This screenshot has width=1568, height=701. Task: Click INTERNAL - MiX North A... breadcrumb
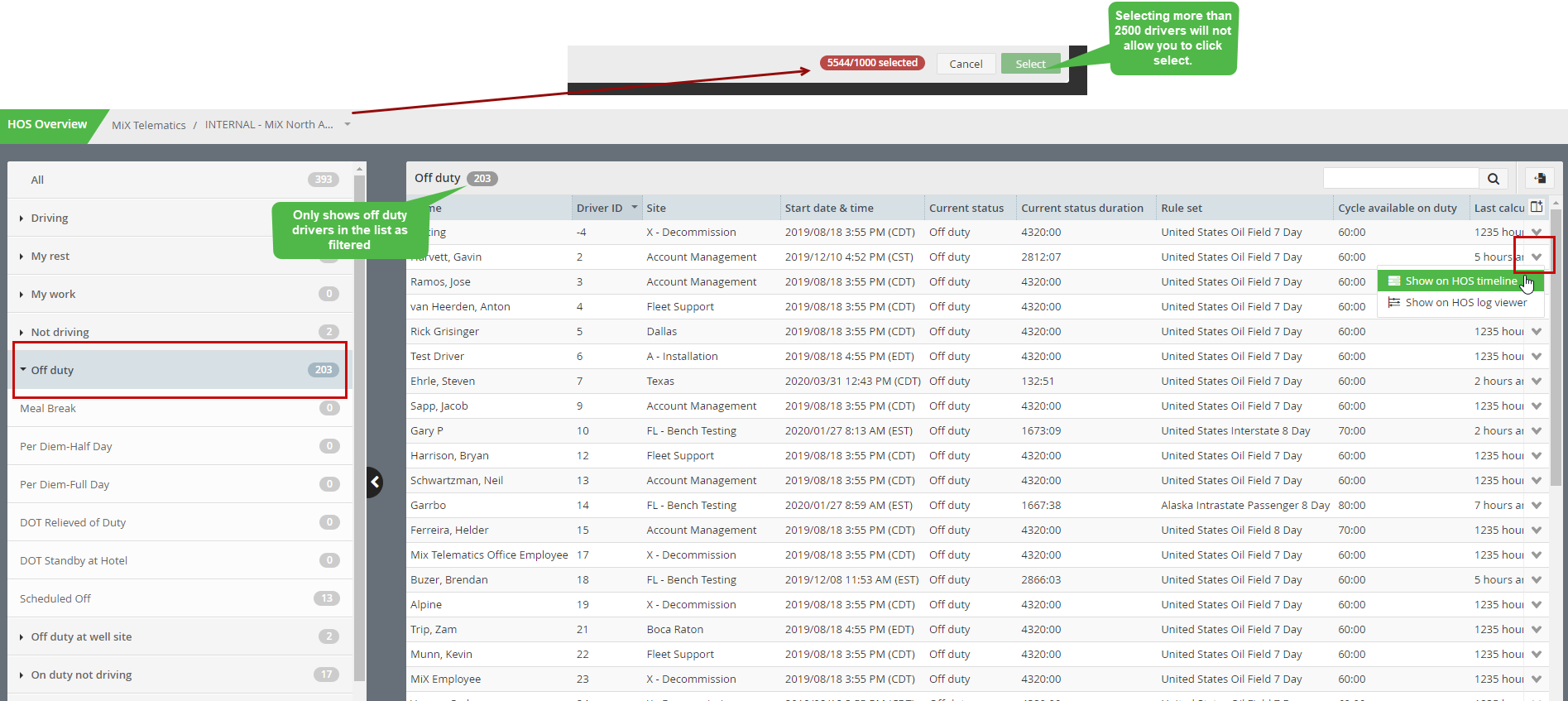point(269,124)
